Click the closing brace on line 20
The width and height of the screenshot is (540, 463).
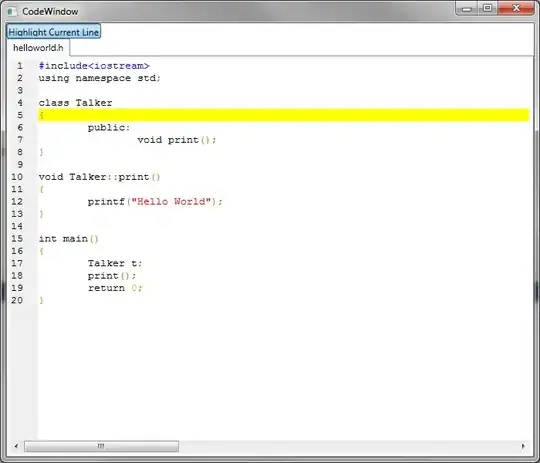[x=41, y=300]
